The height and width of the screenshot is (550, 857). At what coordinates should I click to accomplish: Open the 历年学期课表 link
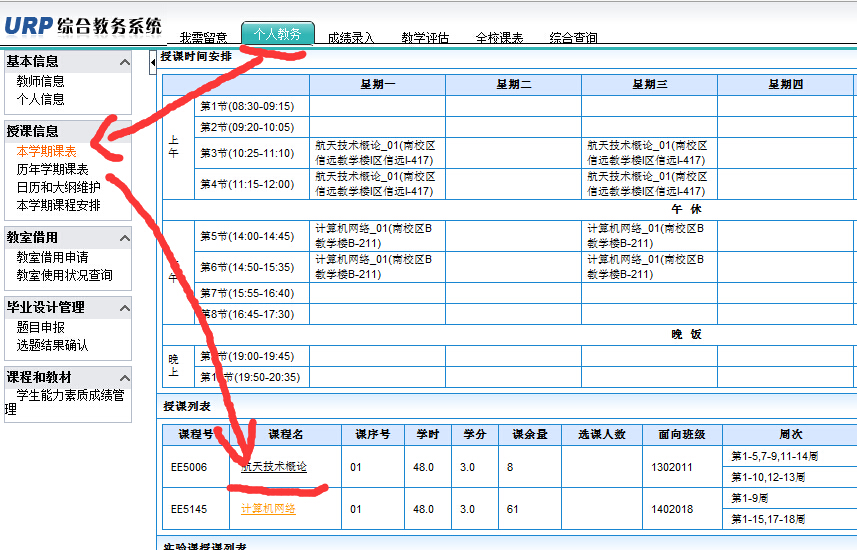click(x=52, y=170)
